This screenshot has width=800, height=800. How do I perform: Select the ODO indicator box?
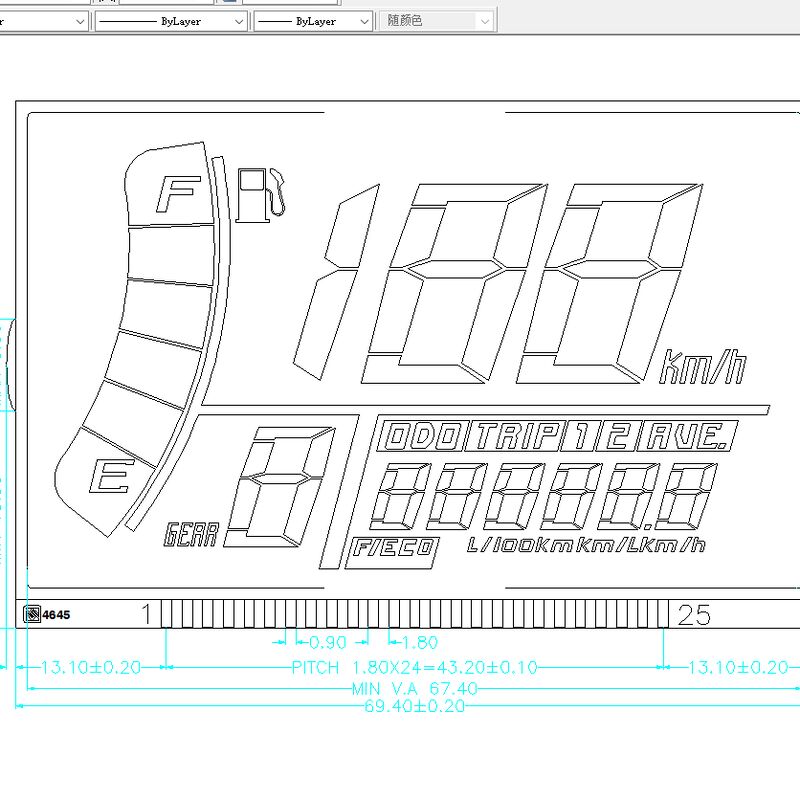424,436
